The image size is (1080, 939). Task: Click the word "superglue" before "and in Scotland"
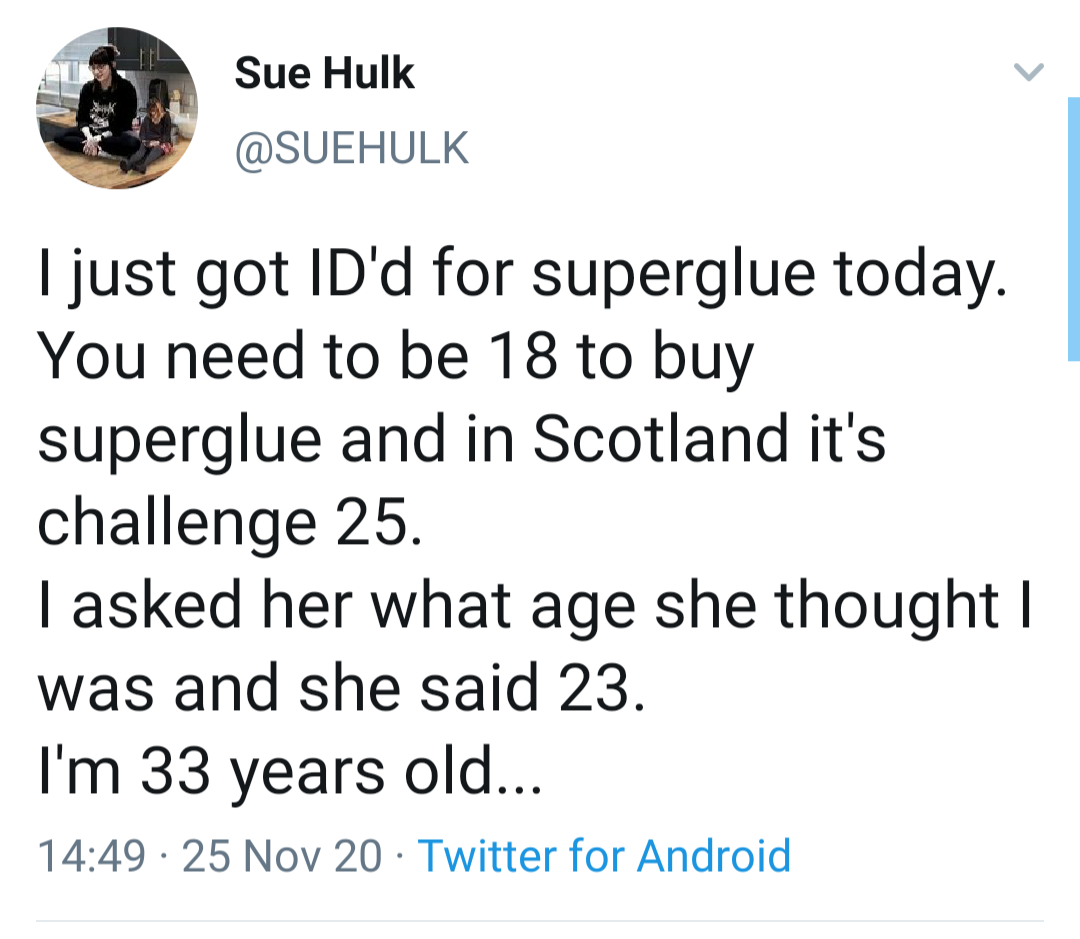tap(180, 440)
